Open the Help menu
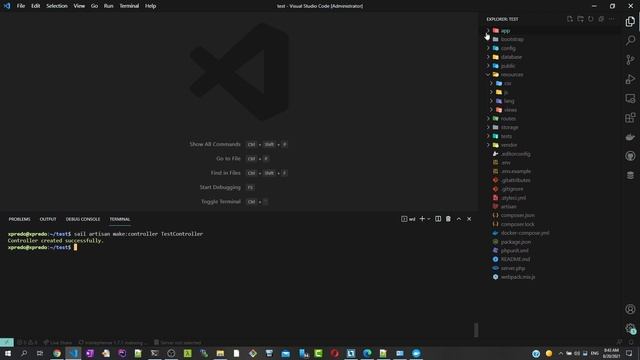Screen dimensions: 640x360 [x=150, y=6]
